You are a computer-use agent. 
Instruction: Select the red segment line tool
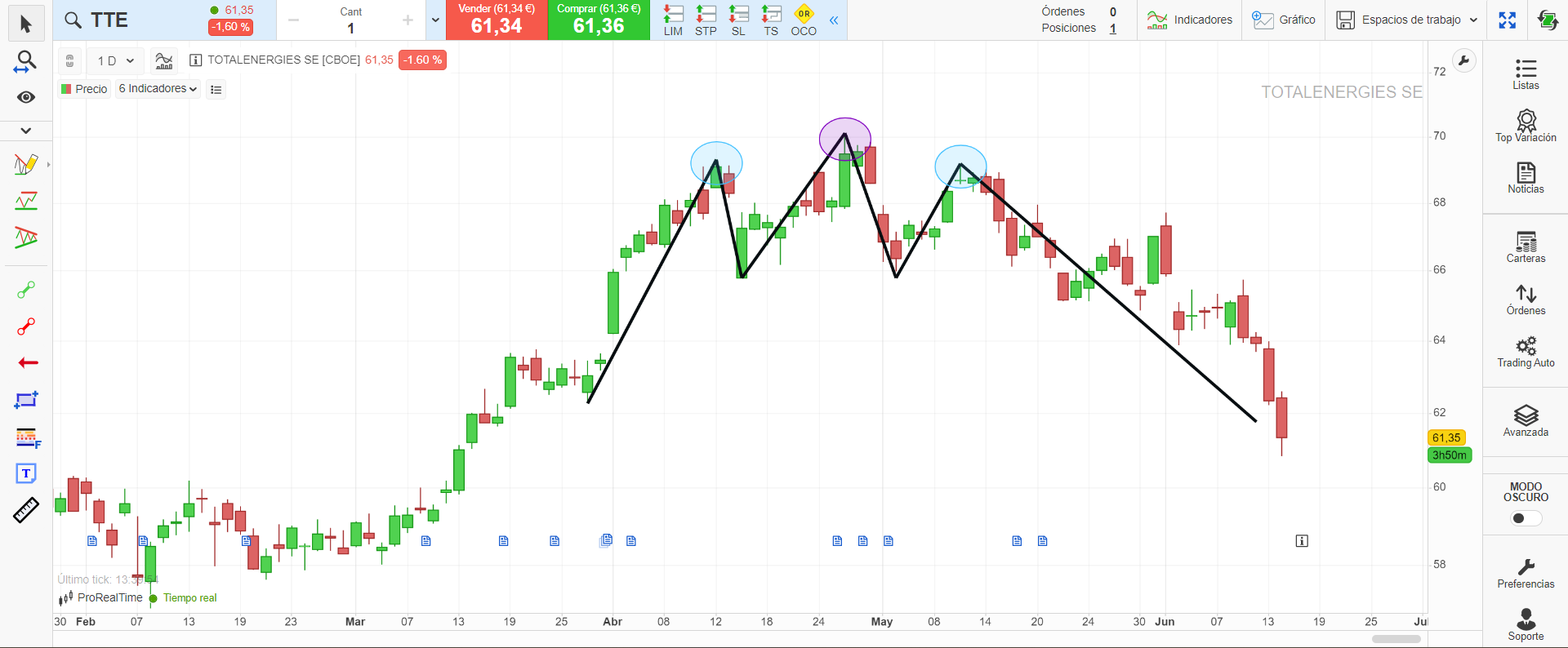25,326
